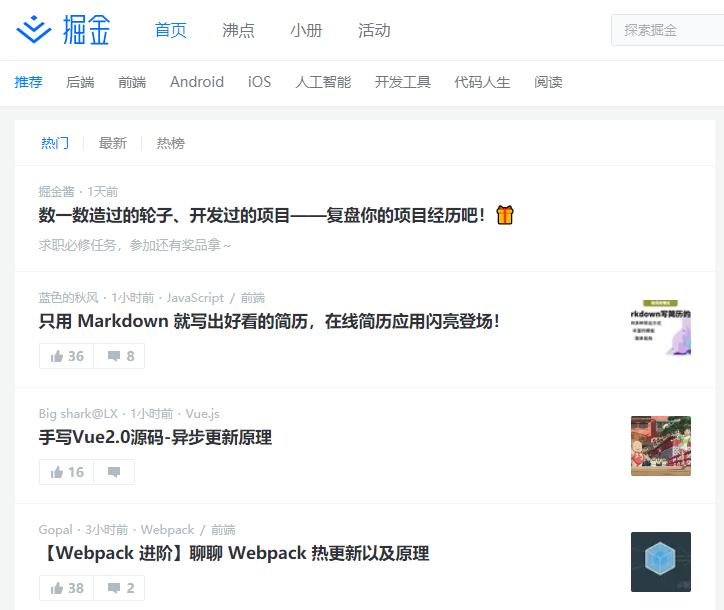Switch to the 最新 sort tab
This screenshot has width=724, height=610.
coord(113,143)
